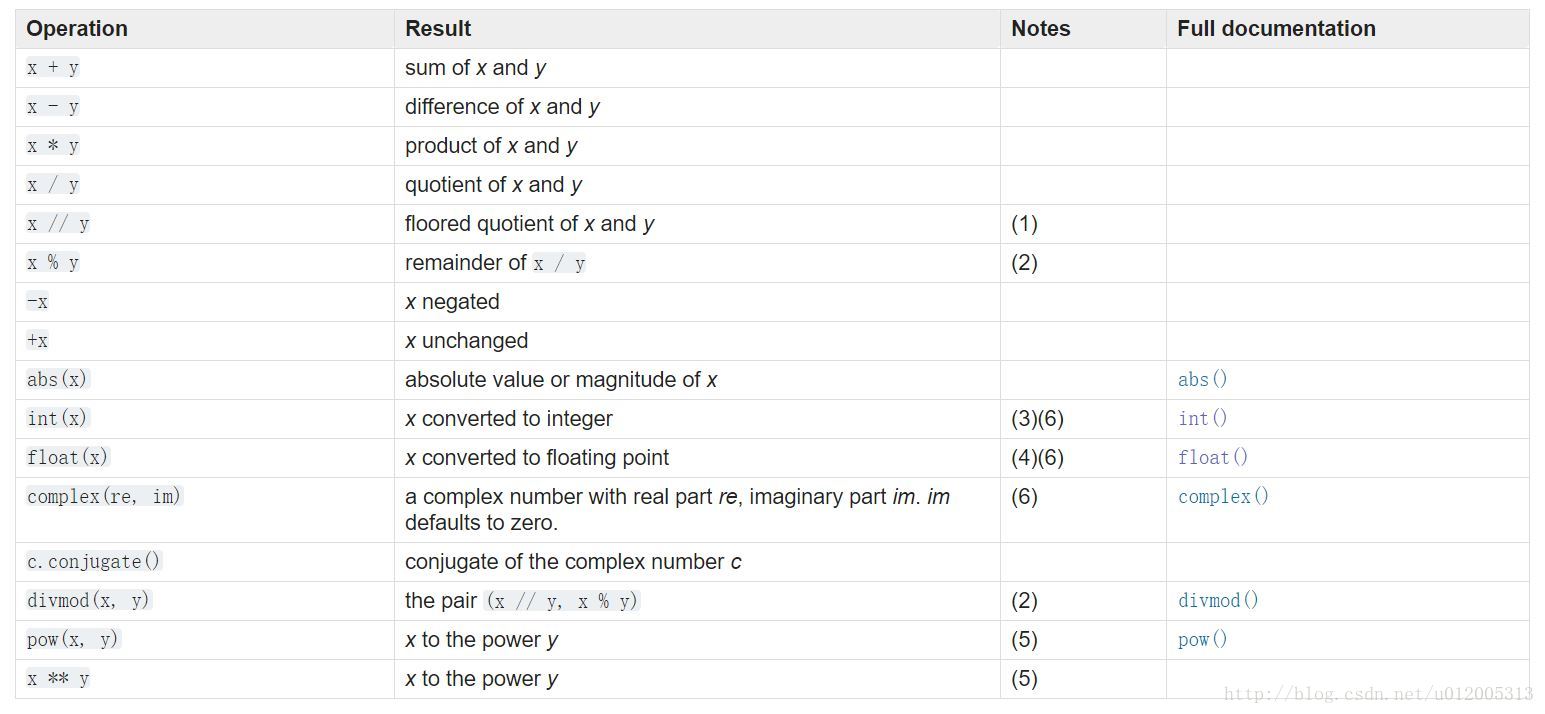This screenshot has width=1545, height=714.
Task: Click the Result column header
Action: pyautogui.click(x=438, y=29)
